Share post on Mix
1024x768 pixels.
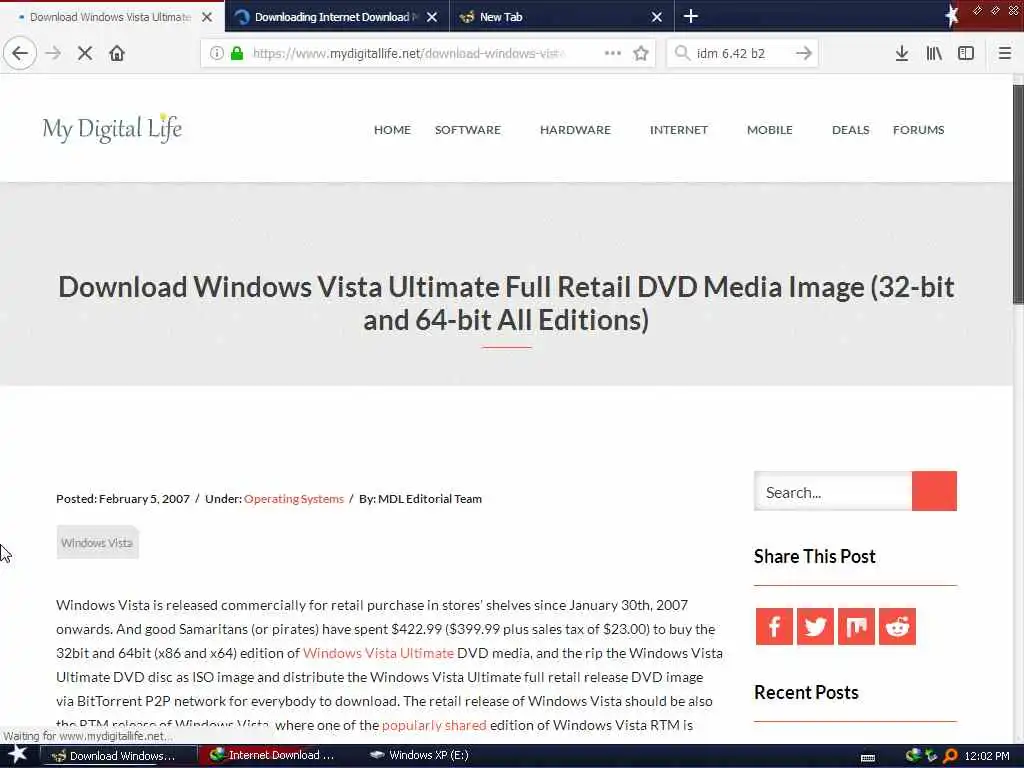click(x=856, y=626)
